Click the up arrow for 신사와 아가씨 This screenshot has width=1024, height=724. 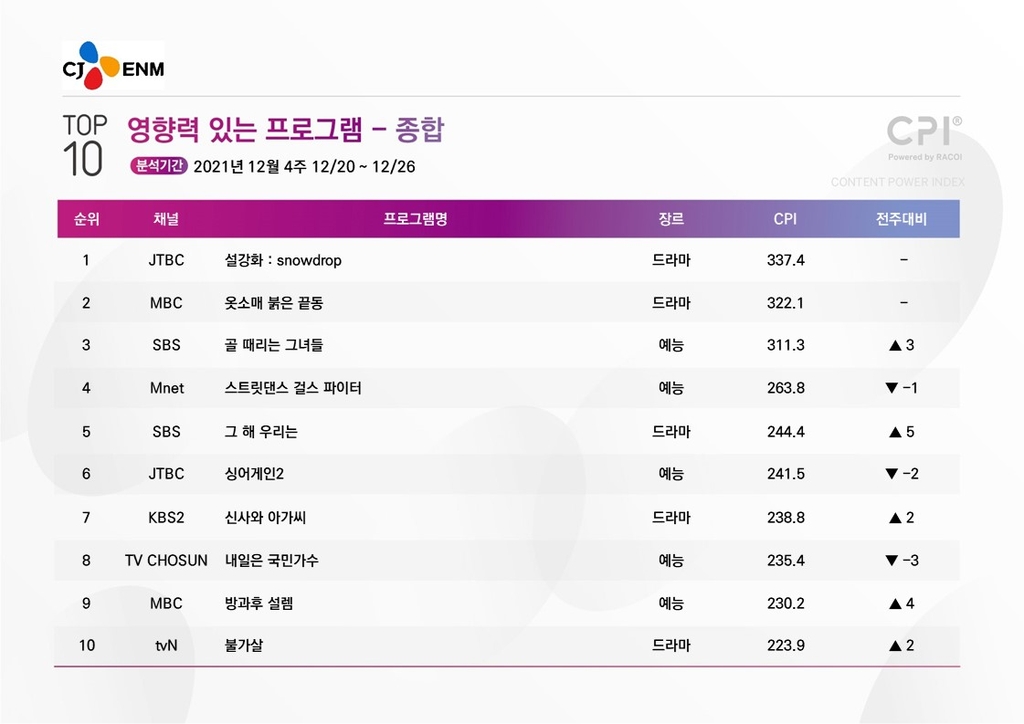click(x=895, y=518)
